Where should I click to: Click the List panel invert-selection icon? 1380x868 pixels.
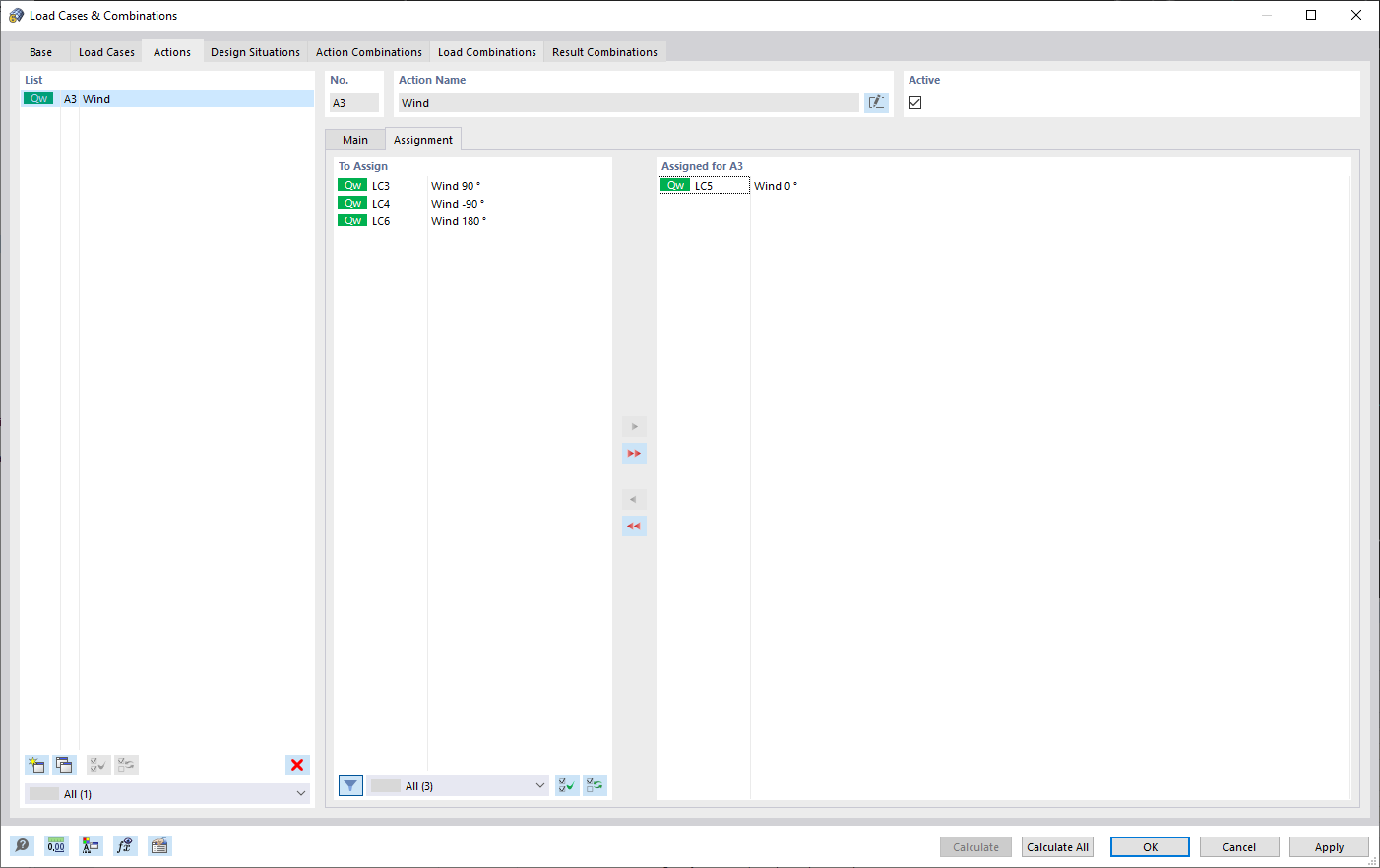click(x=126, y=765)
